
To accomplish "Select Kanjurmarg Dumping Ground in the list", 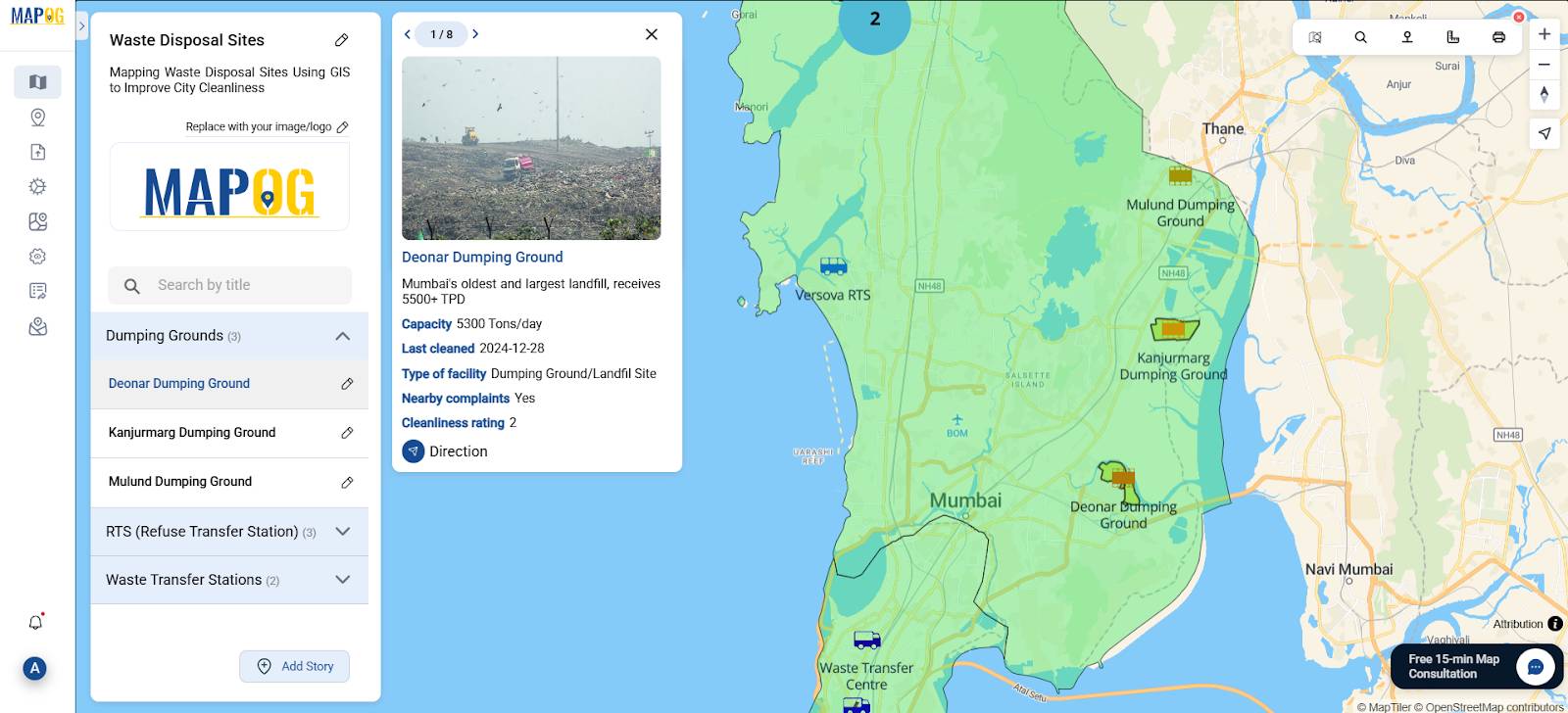I will point(192,433).
